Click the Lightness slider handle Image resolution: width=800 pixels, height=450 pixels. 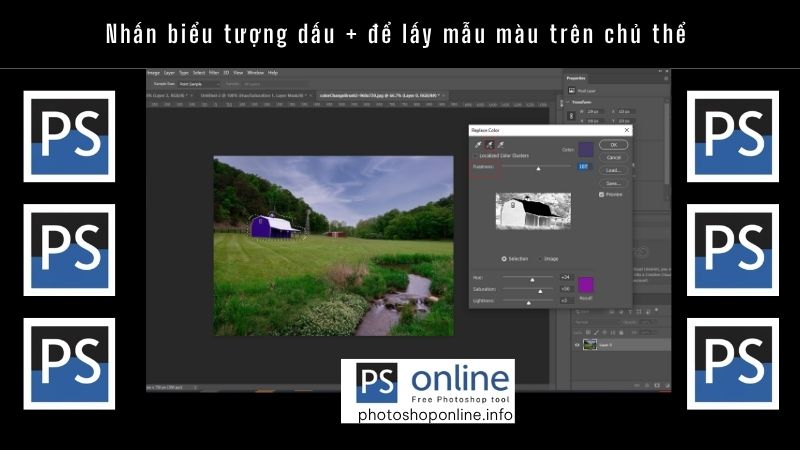coord(529,303)
